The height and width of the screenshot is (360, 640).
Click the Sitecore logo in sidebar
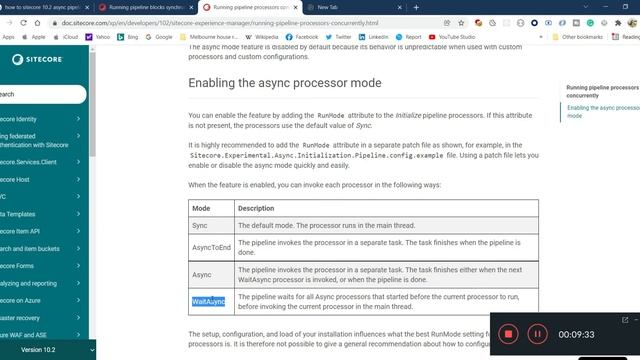[x=37, y=60]
